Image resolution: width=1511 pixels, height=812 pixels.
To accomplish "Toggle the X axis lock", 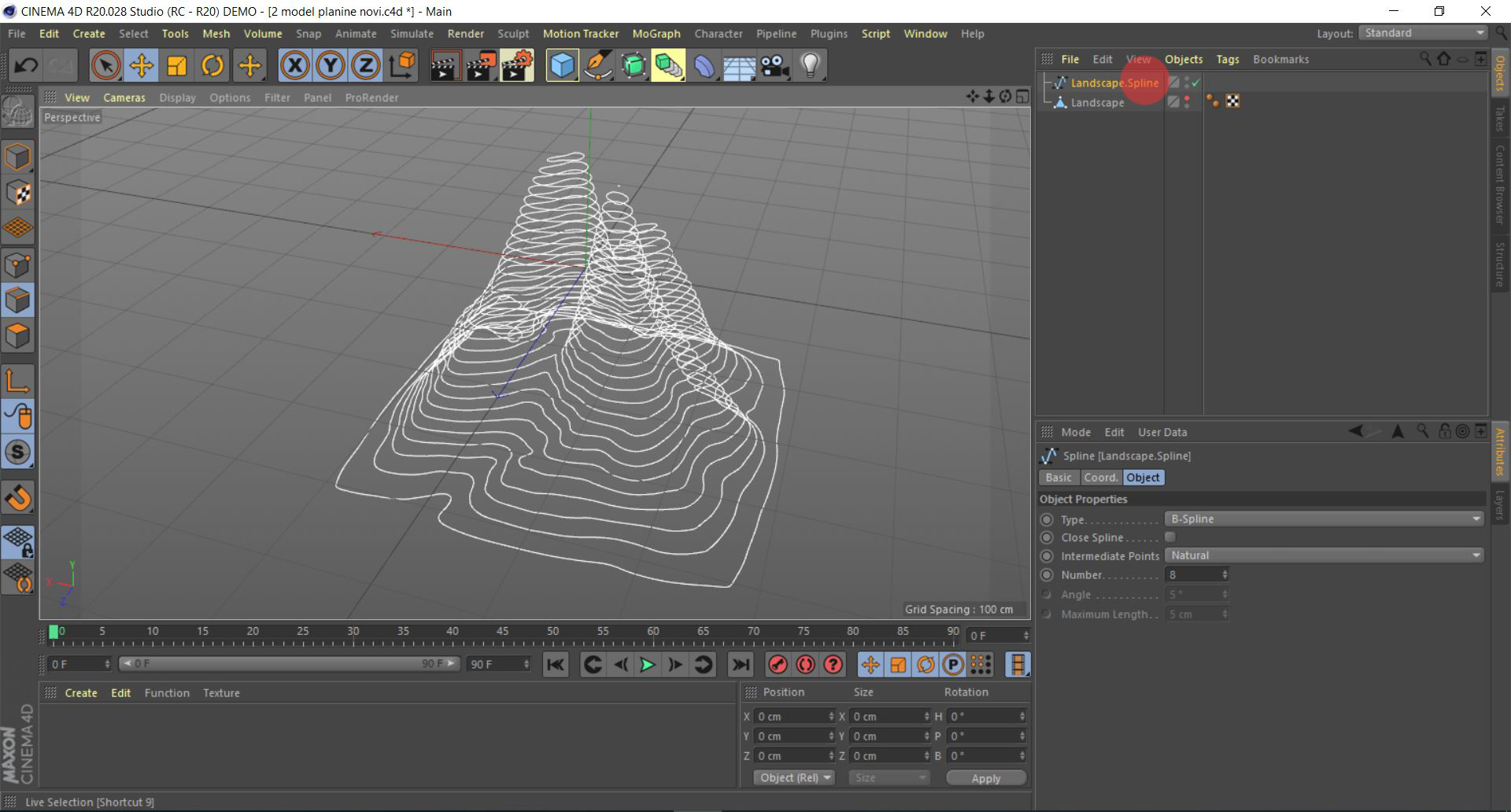I will [295, 66].
